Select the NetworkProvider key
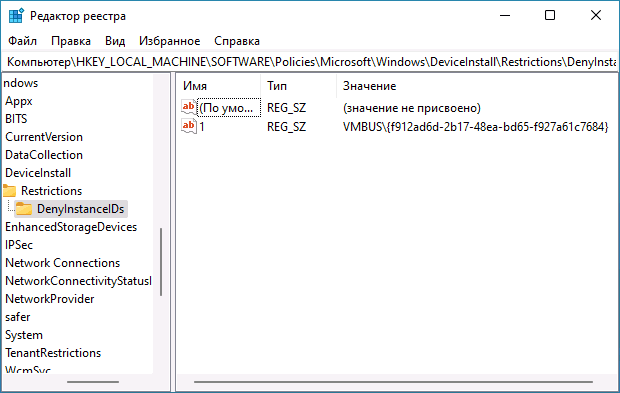The height and width of the screenshot is (393, 620). (x=49, y=299)
